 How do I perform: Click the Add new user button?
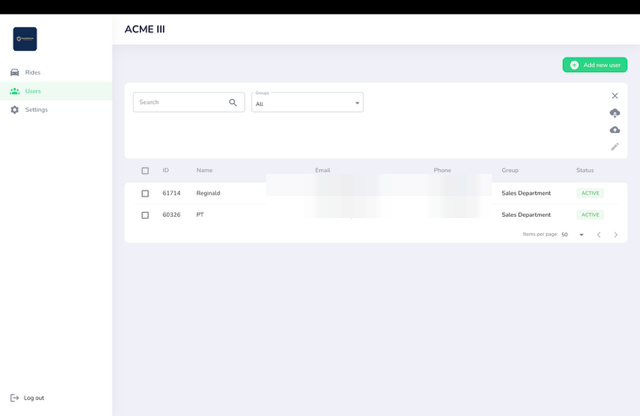(595, 65)
